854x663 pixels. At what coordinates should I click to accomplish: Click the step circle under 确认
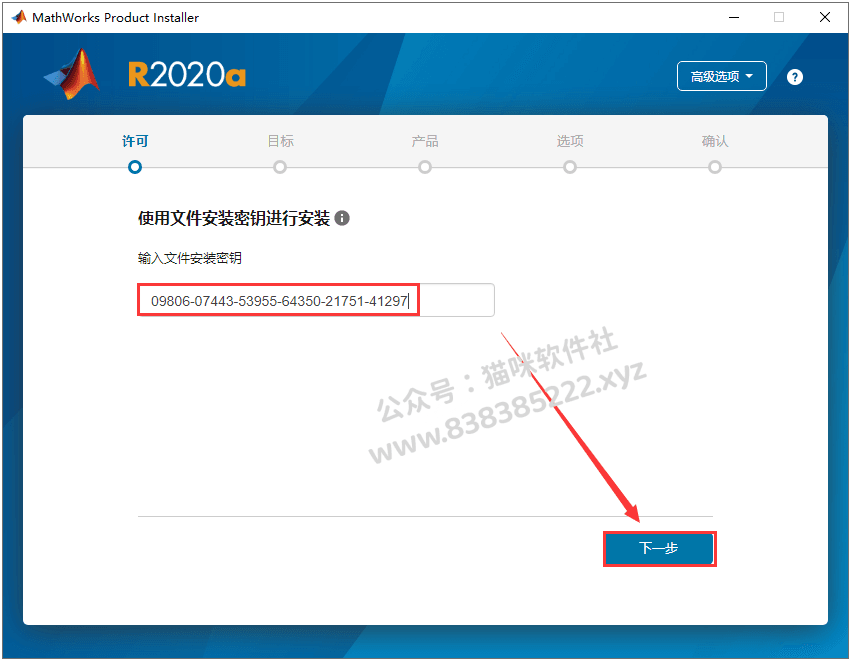[715, 167]
